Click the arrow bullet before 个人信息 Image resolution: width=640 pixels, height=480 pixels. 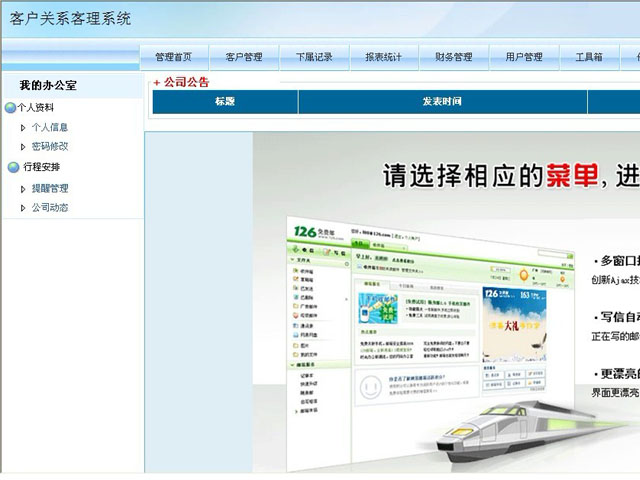point(23,128)
